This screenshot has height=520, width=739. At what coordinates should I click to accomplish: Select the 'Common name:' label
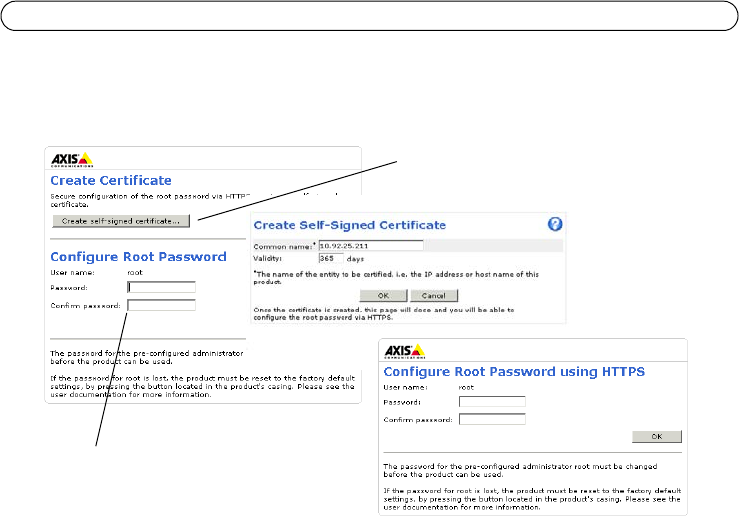coord(283,246)
